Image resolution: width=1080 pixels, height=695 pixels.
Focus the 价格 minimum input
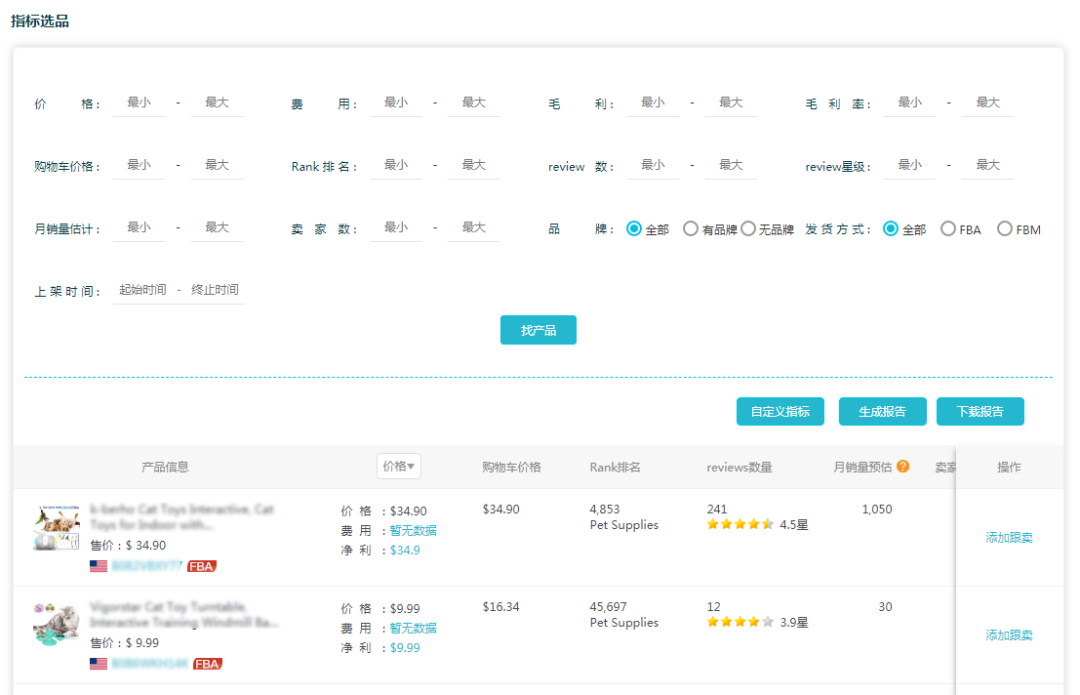pyautogui.click(x=138, y=103)
